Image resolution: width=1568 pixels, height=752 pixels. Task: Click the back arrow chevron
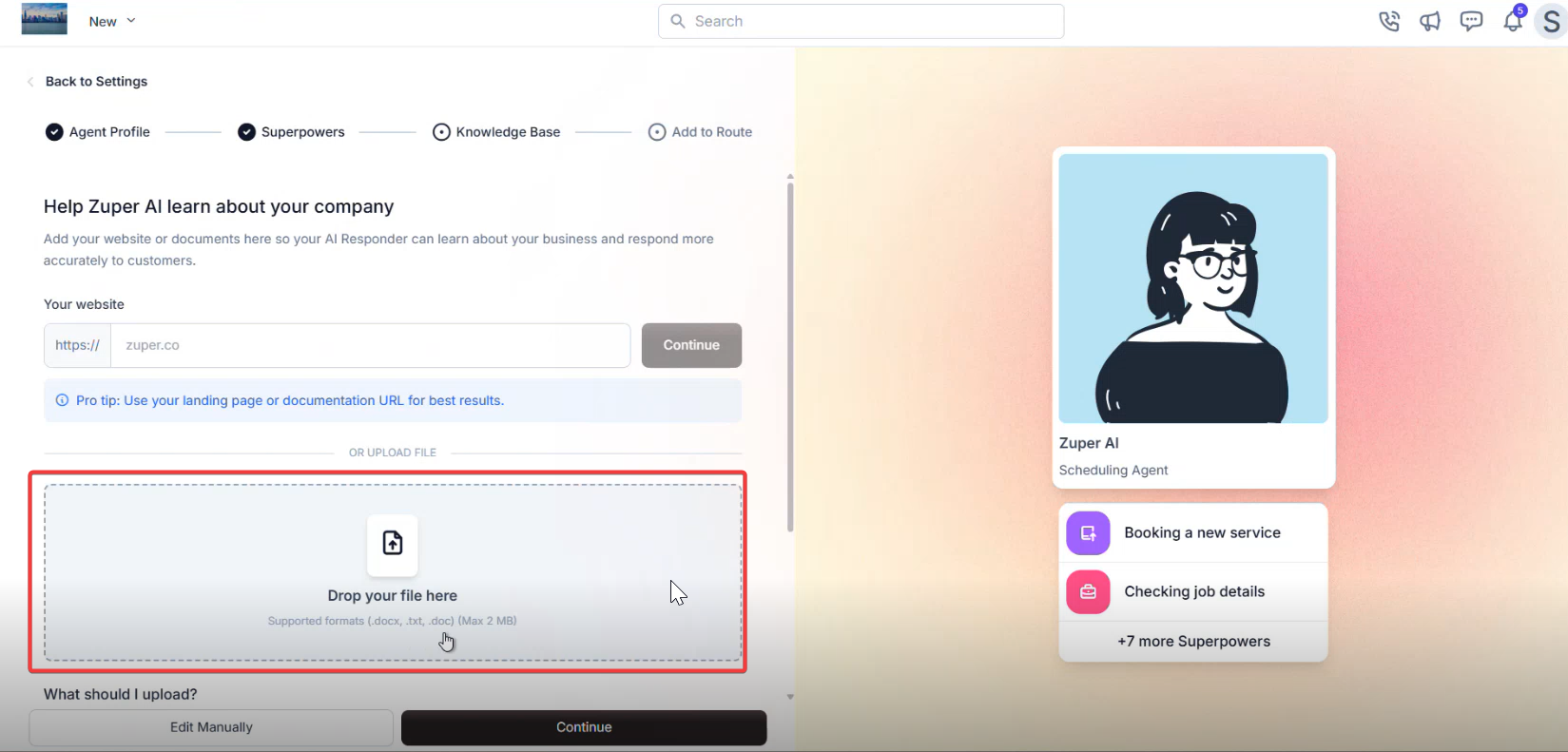click(x=30, y=82)
